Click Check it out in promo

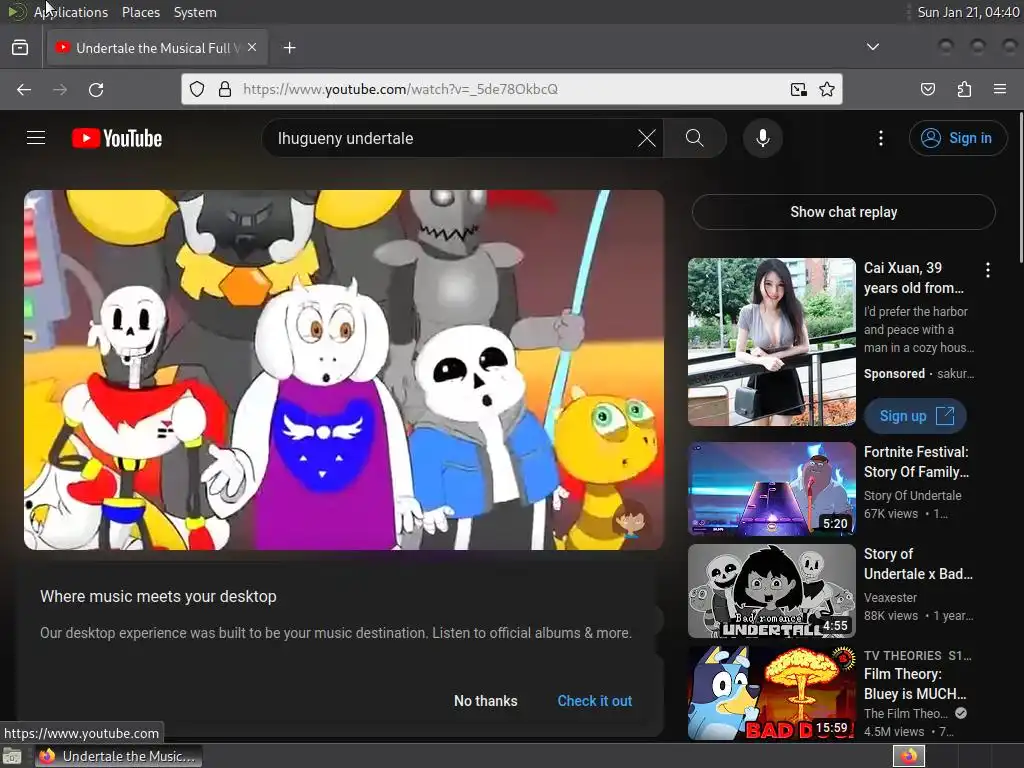click(x=594, y=701)
